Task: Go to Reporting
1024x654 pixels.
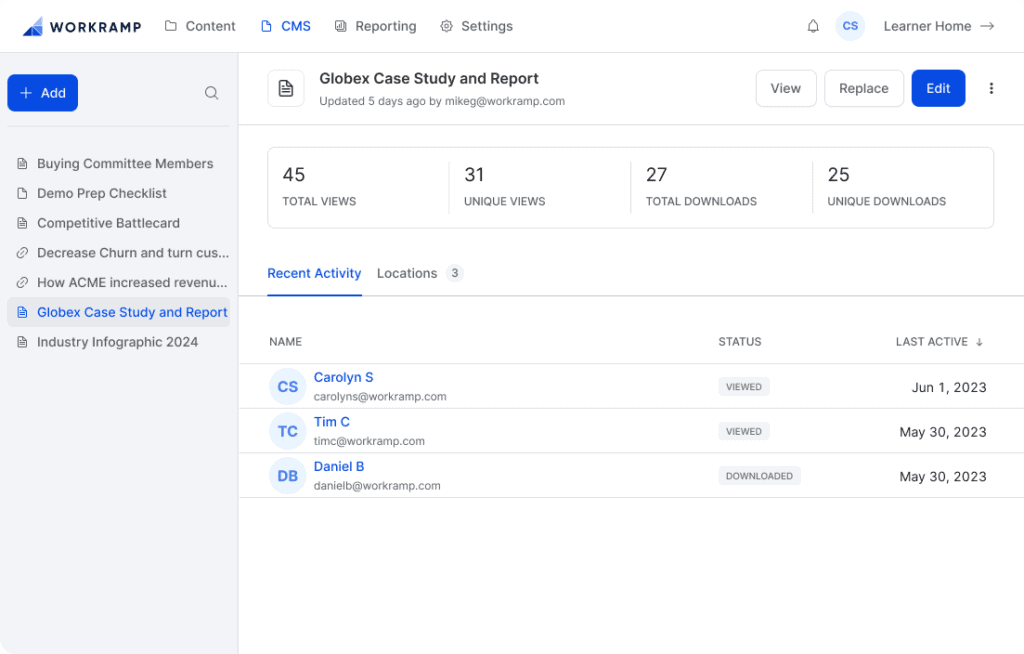Action: click(x=376, y=26)
